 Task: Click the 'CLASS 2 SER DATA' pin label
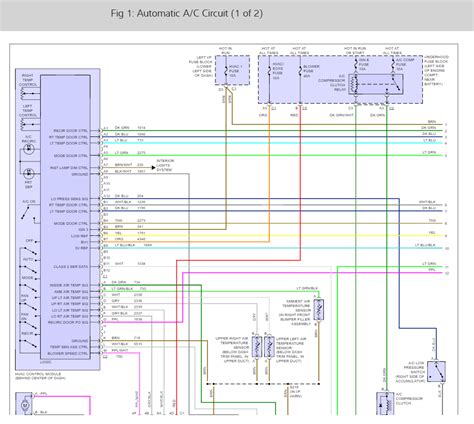click(x=71, y=267)
